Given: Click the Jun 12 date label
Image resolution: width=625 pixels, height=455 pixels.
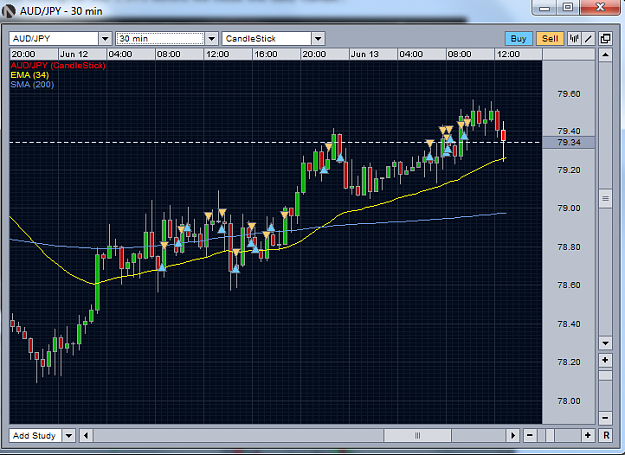Looking at the screenshot, I should point(74,54).
